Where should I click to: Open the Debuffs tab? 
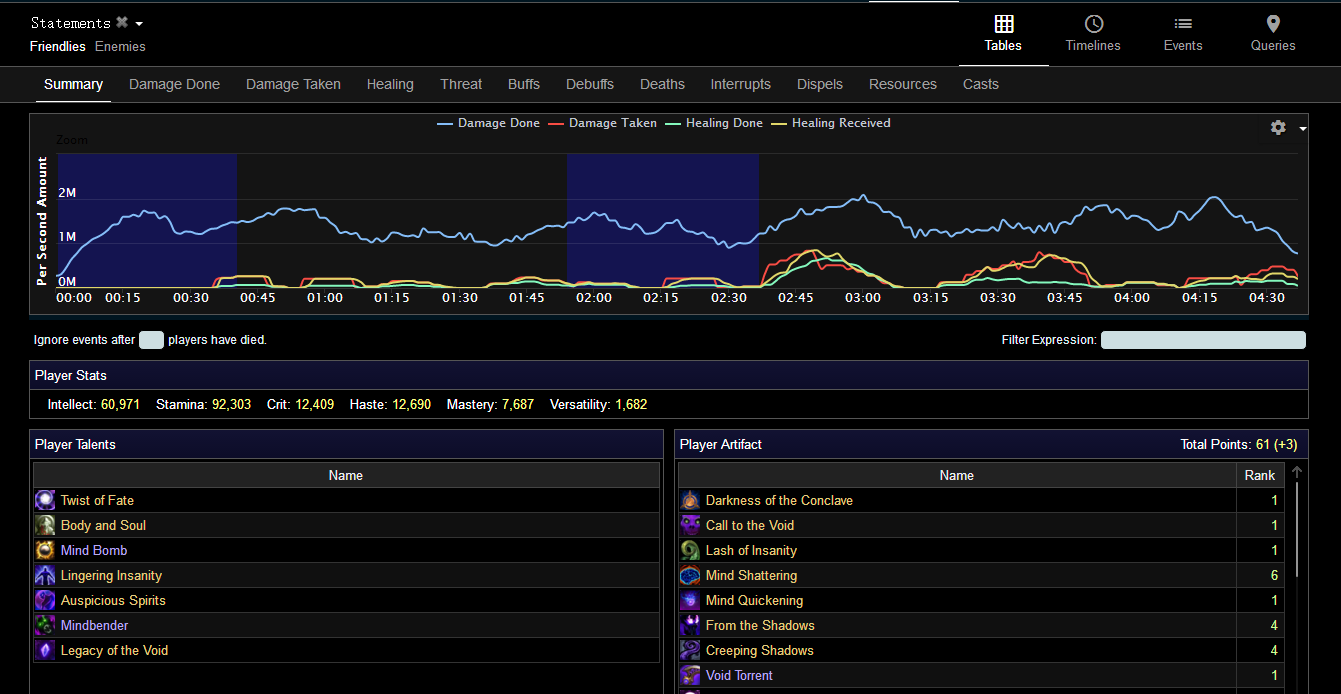[590, 84]
